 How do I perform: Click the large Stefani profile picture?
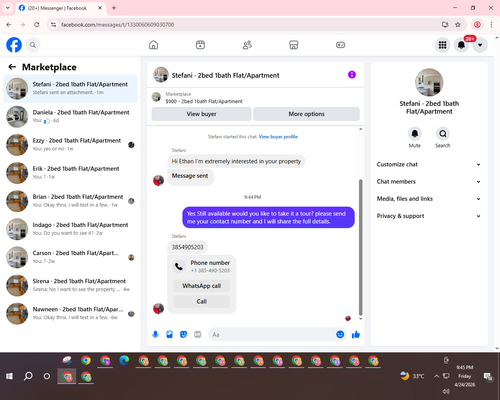point(429,82)
